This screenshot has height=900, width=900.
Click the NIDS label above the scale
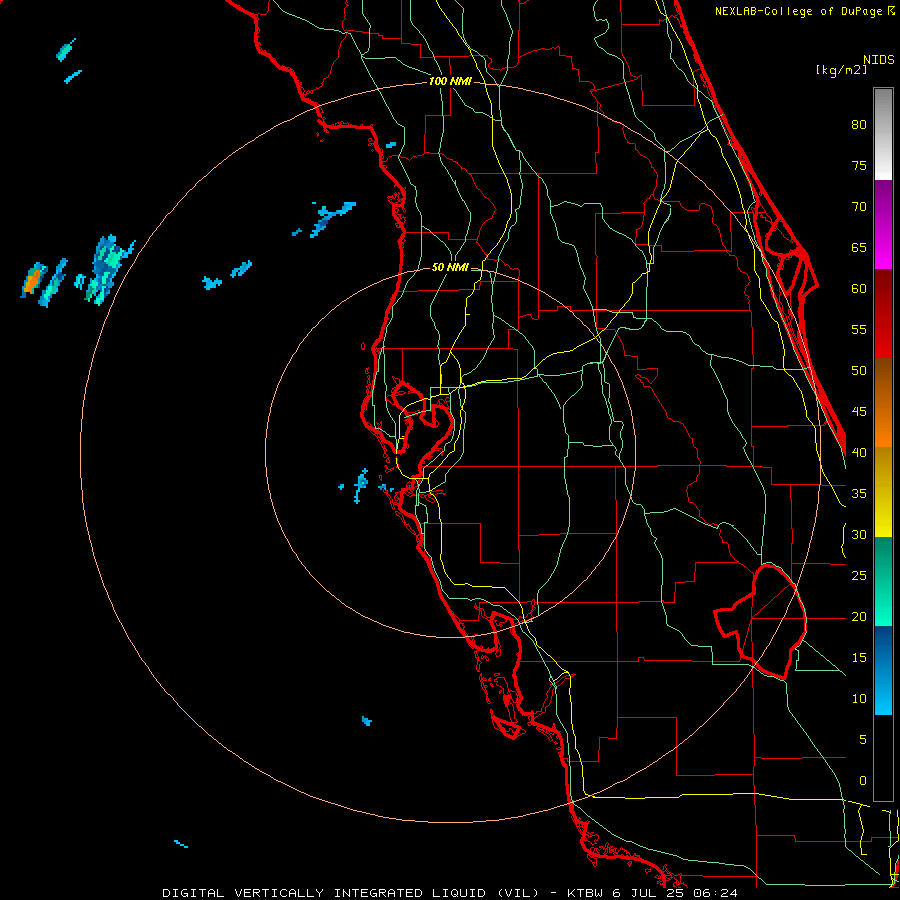click(x=879, y=60)
